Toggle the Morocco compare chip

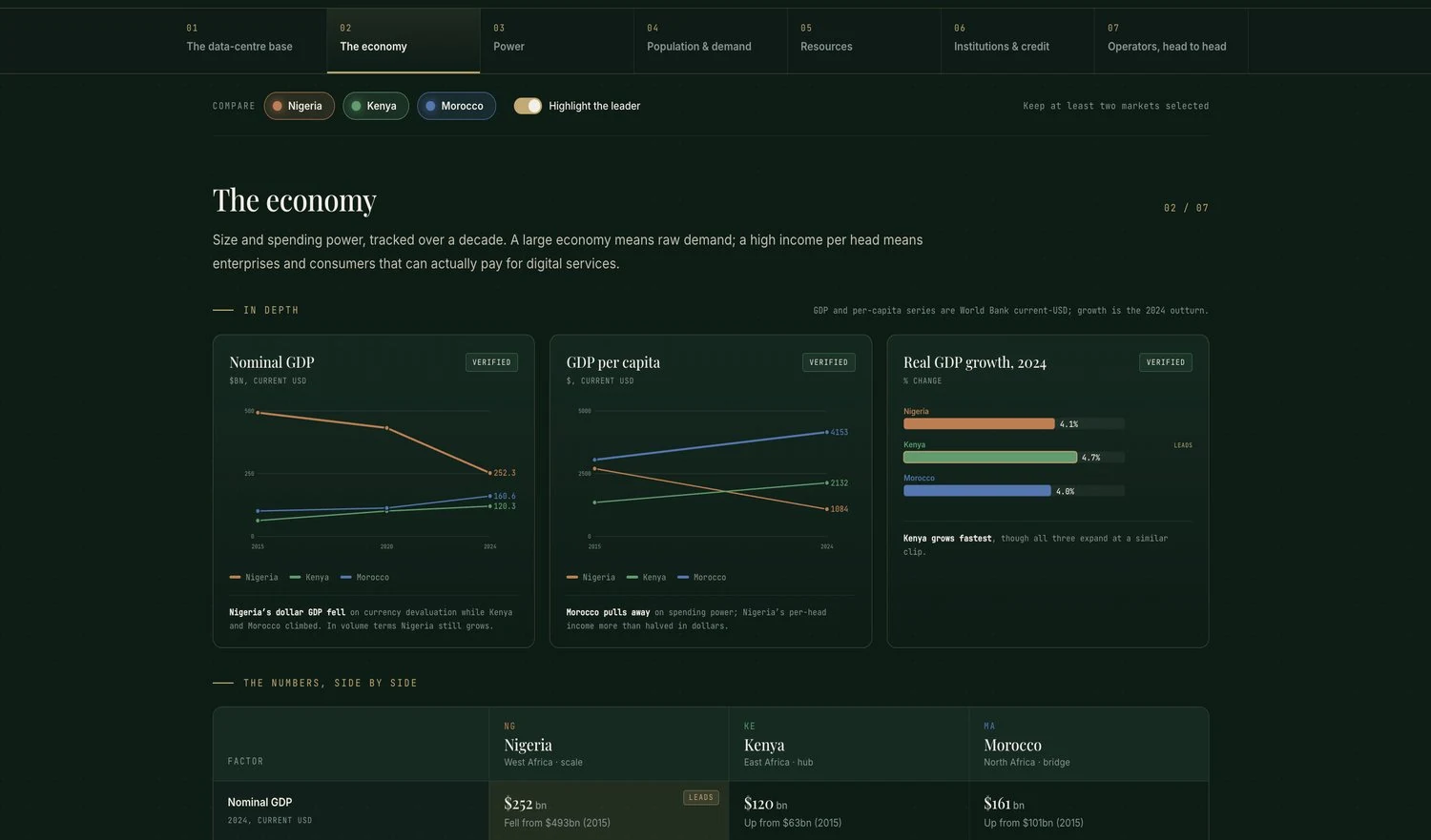(x=456, y=106)
